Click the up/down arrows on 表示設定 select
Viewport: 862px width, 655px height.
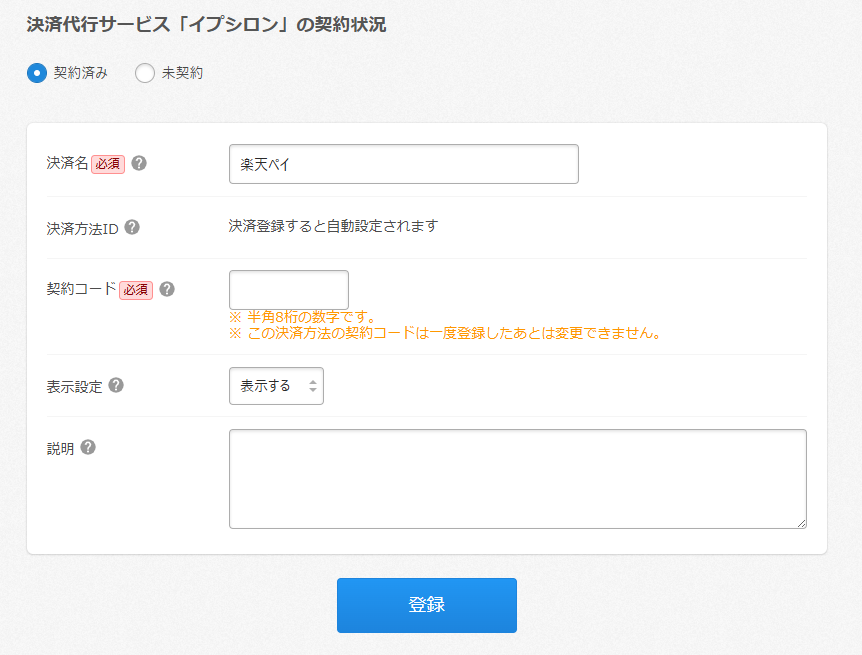312,386
